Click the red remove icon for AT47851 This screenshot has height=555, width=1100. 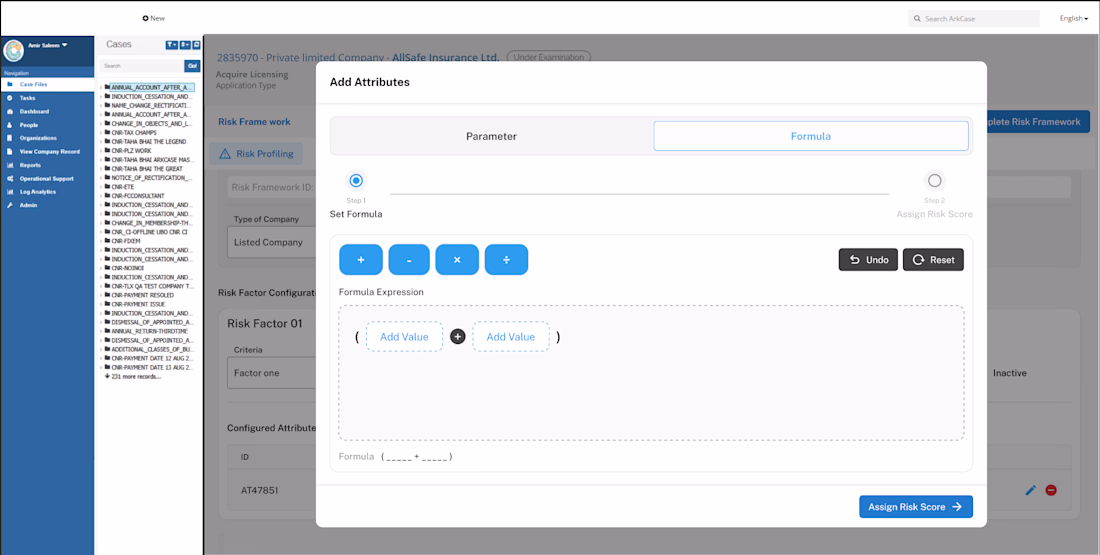pos(1051,490)
